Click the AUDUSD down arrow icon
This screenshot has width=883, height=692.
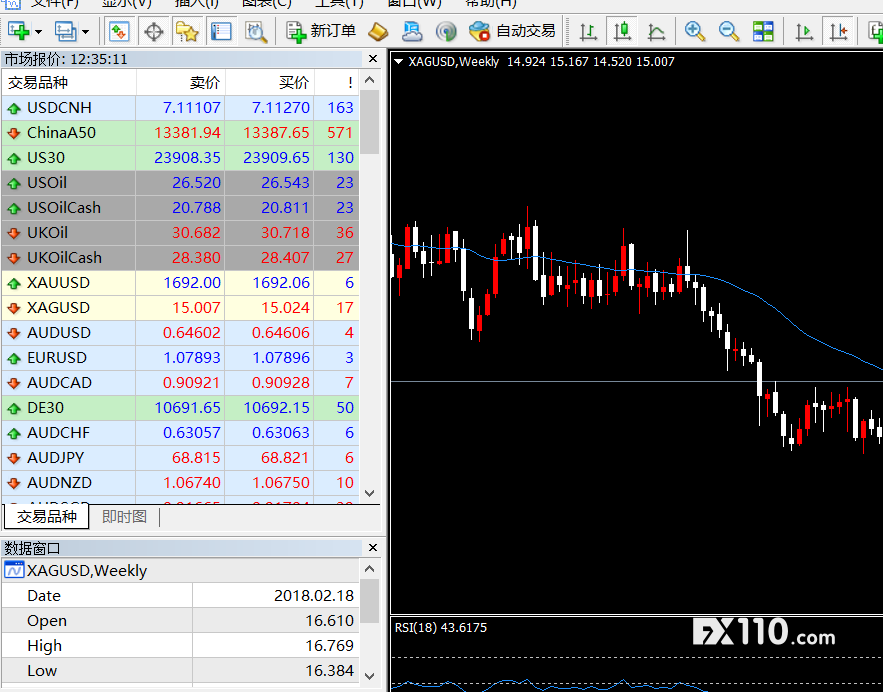tap(14, 333)
